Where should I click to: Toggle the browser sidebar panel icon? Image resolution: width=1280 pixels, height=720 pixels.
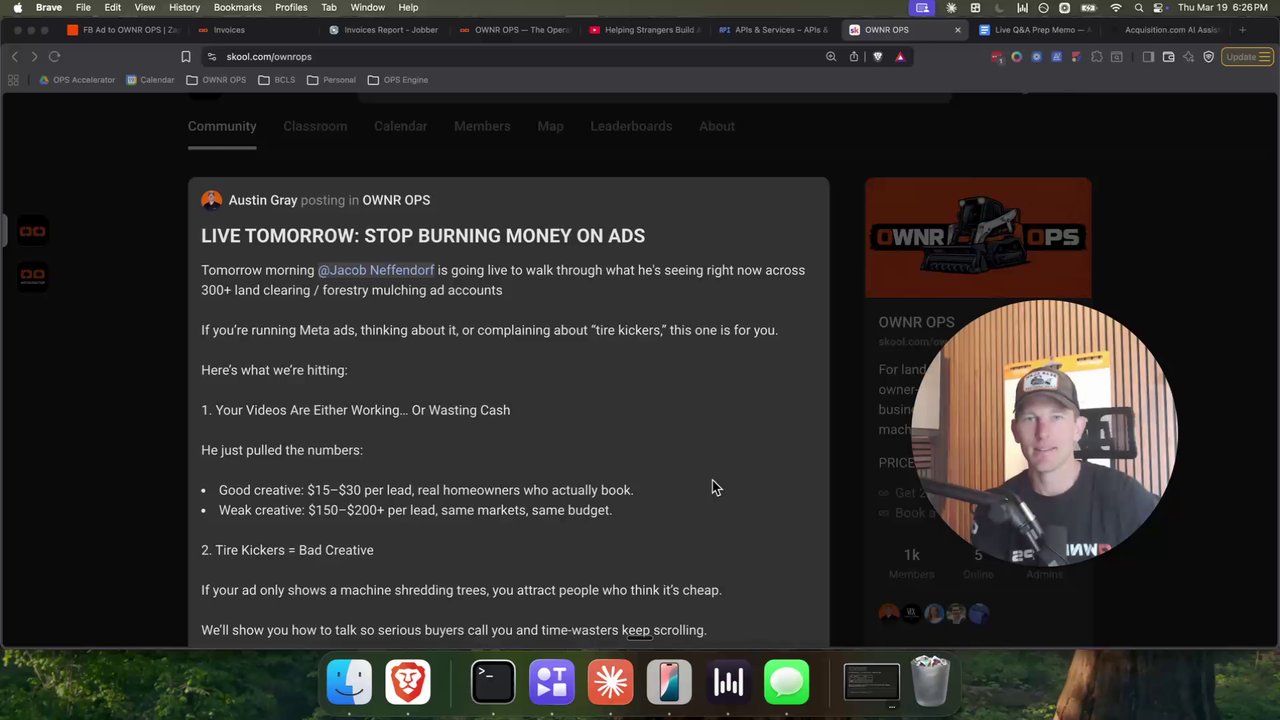click(1147, 57)
